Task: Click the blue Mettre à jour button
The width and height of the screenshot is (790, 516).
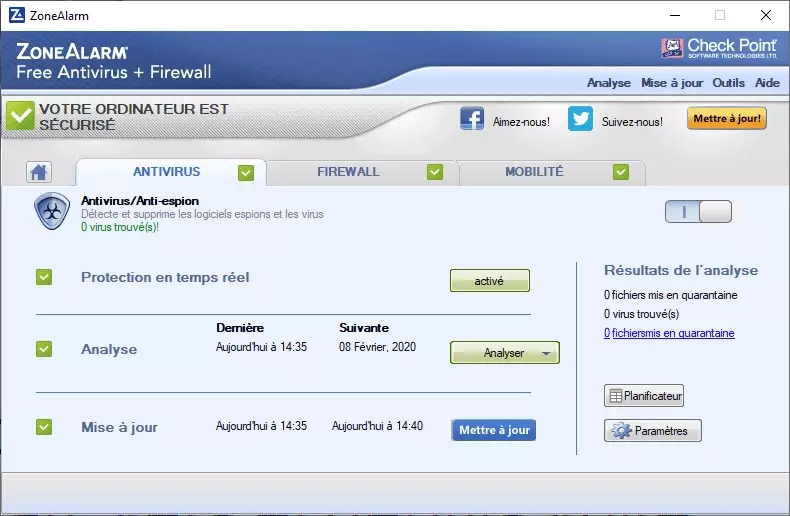Action: click(494, 430)
